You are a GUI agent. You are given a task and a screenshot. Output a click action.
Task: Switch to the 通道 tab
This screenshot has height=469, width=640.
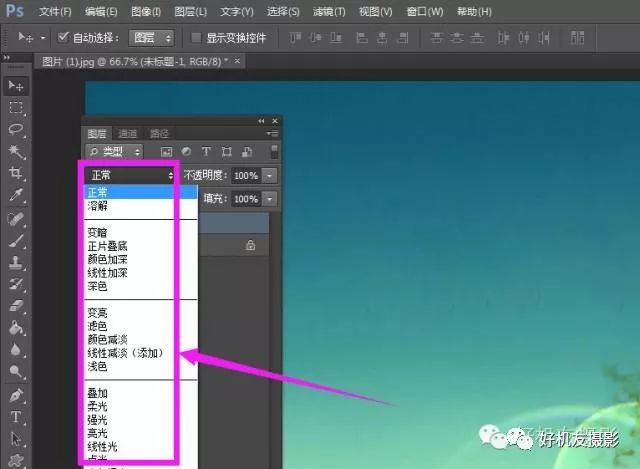click(x=127, y=133)
